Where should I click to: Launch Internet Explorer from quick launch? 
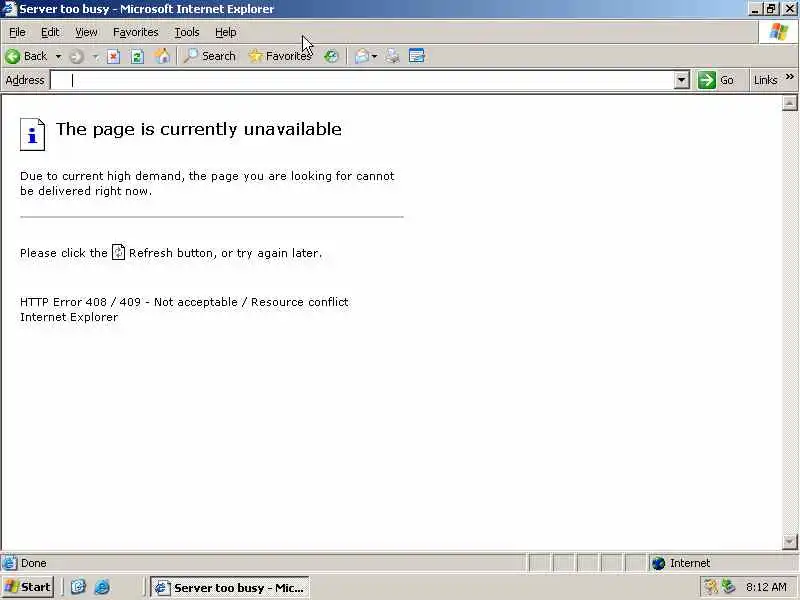point(102,587)
